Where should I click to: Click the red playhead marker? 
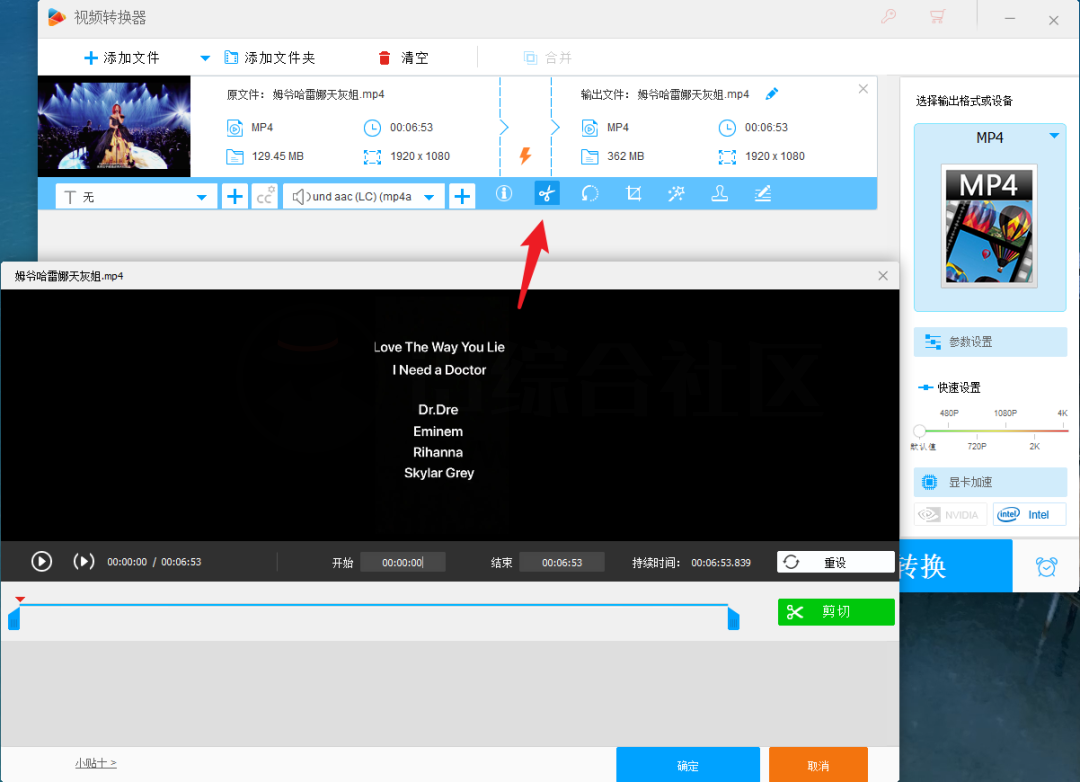tap(20, 599)
